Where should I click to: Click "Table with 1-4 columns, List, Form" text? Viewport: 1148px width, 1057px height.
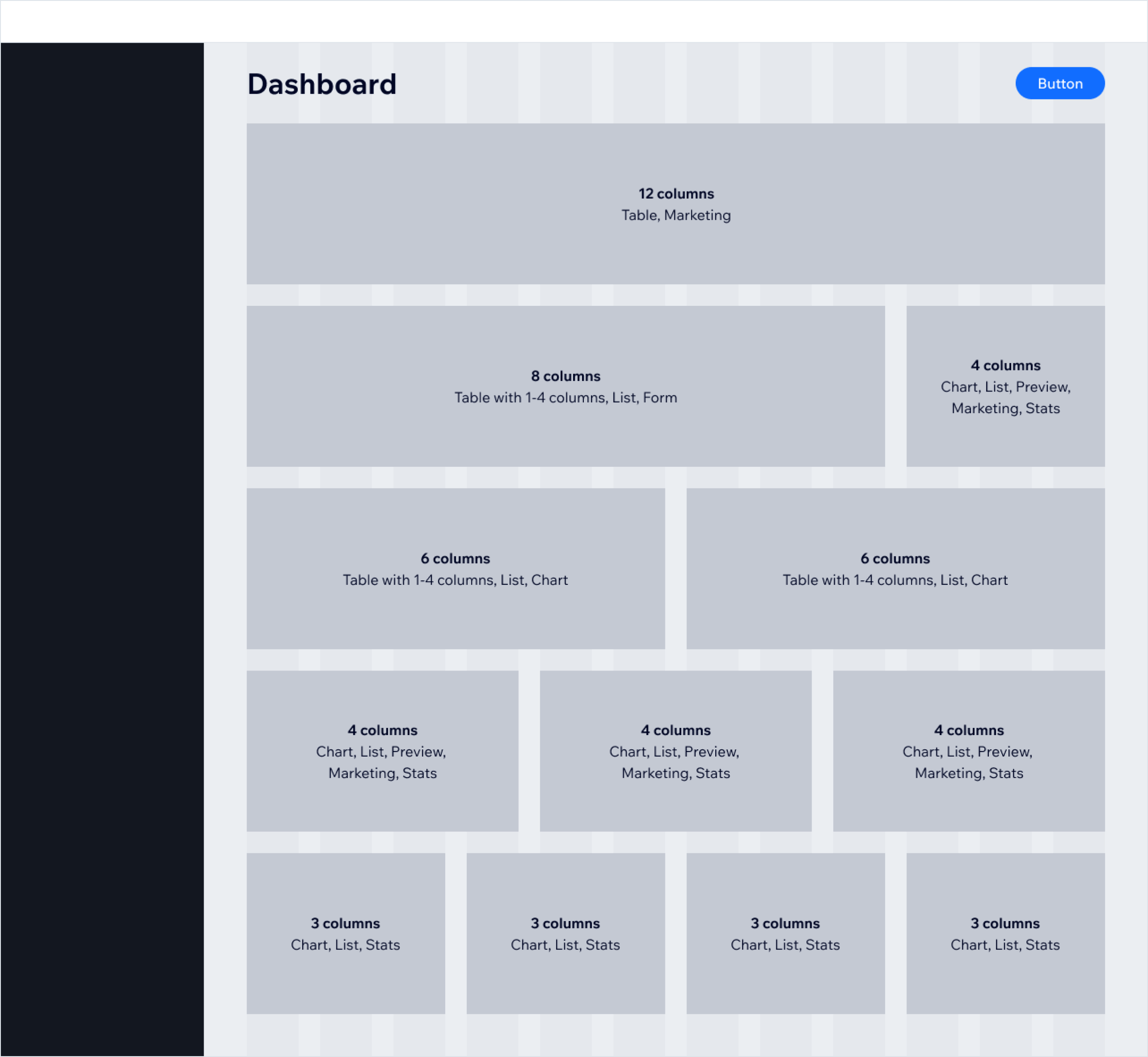tap(565, 397)
